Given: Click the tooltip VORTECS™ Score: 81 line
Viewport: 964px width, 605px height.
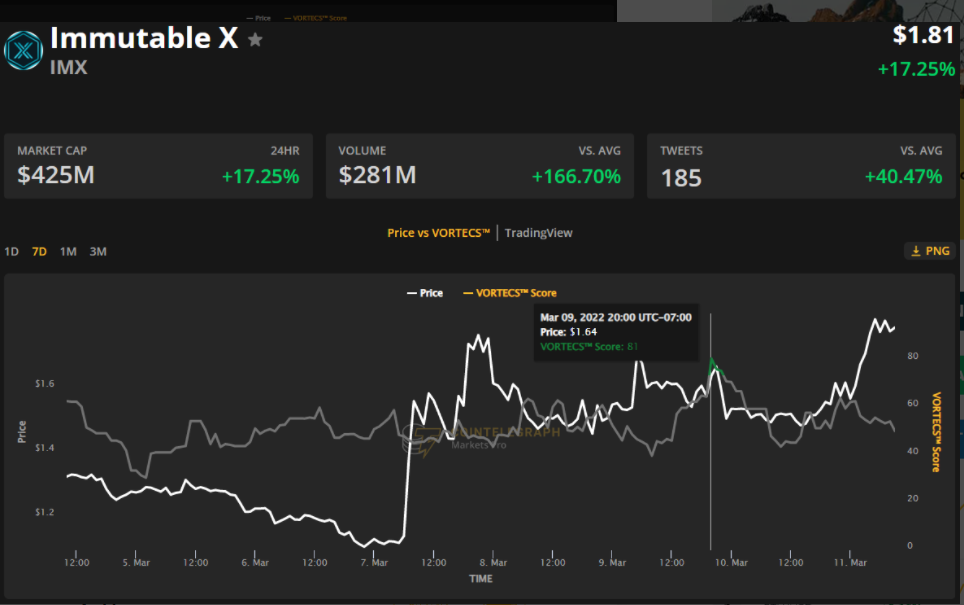Looking at the screenshot, I should 589,347.
